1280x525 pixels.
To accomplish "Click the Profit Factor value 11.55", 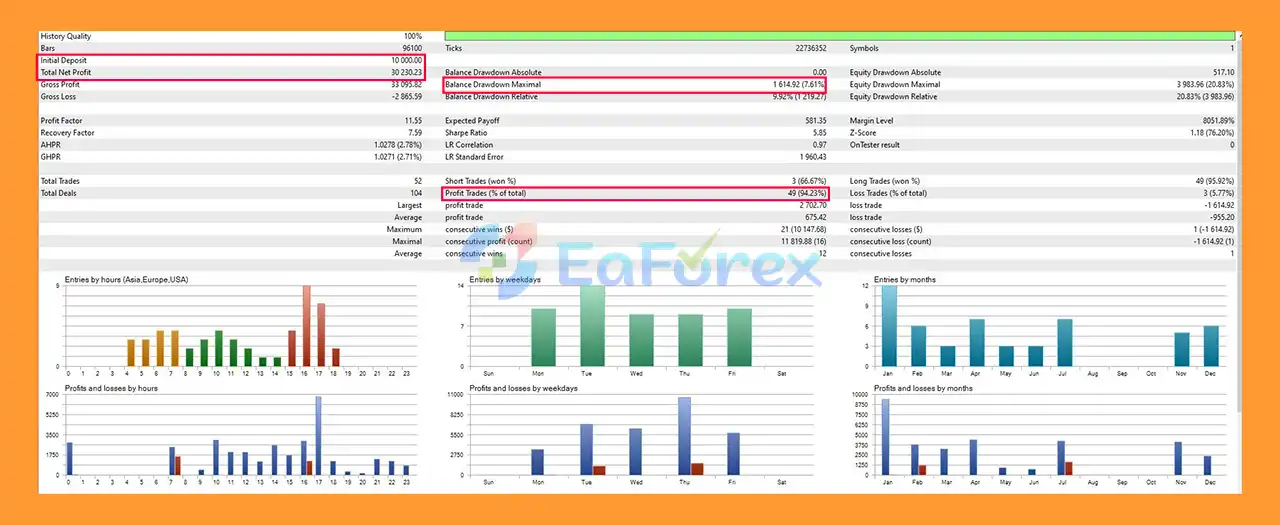I will click(x=412, y=121).
